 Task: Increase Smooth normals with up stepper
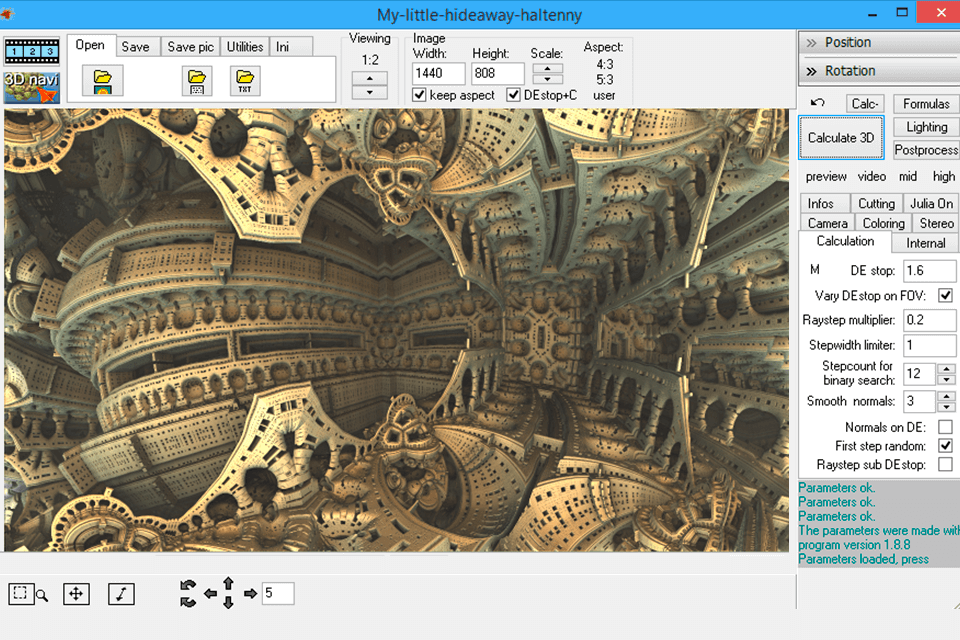click(947, 396)
